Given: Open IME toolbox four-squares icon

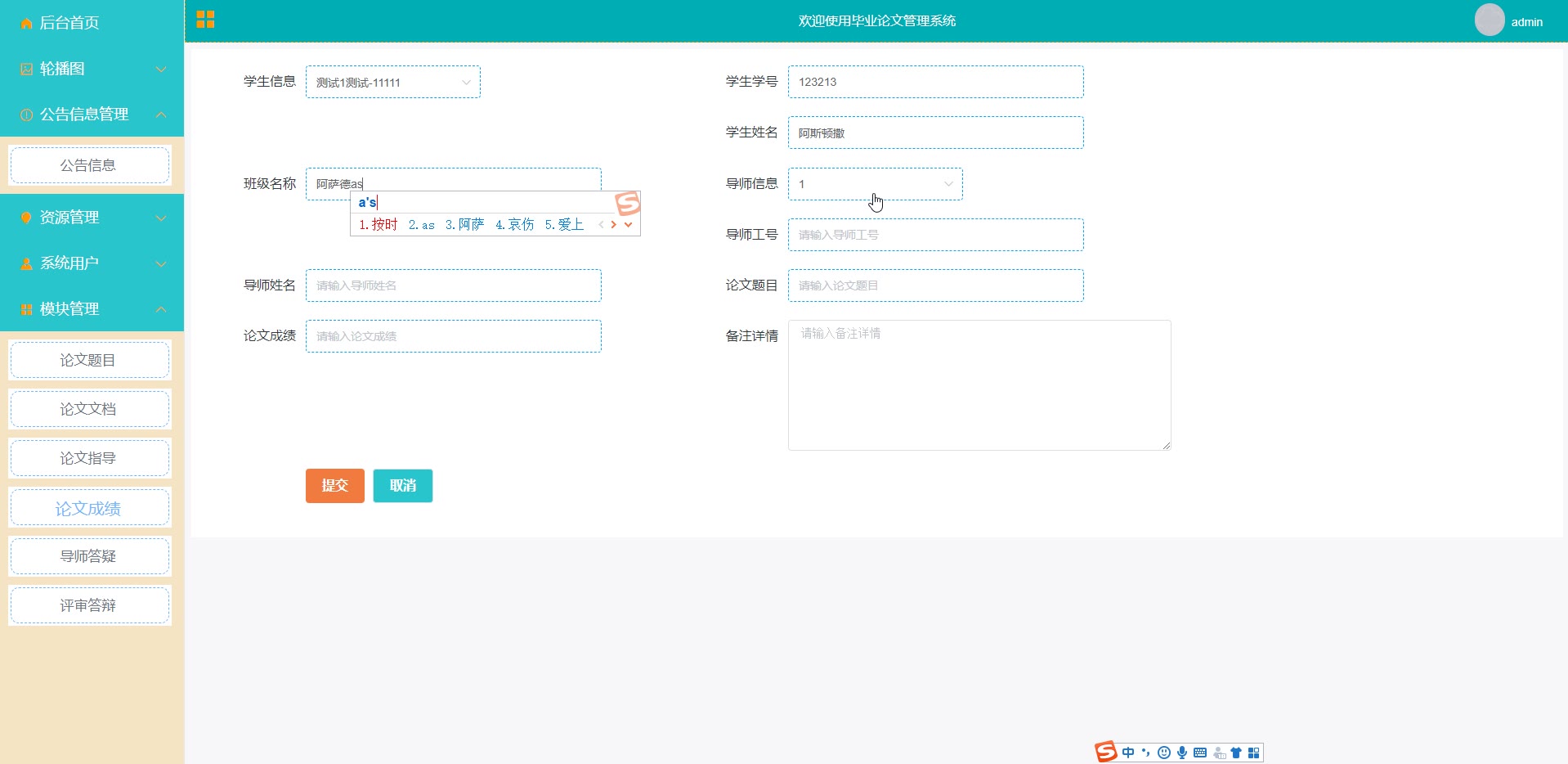Looking at the screenshot, I should pos(1253,753).
